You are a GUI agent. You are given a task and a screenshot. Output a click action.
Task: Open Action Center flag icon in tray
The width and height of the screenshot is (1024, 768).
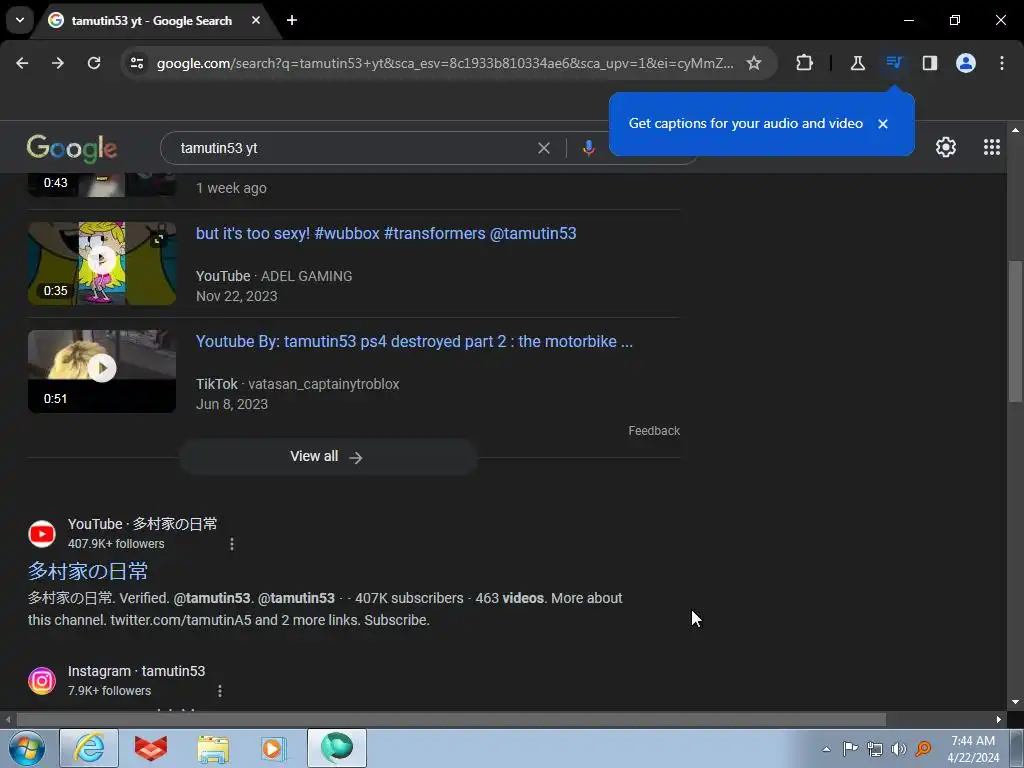tap(850, 749)
